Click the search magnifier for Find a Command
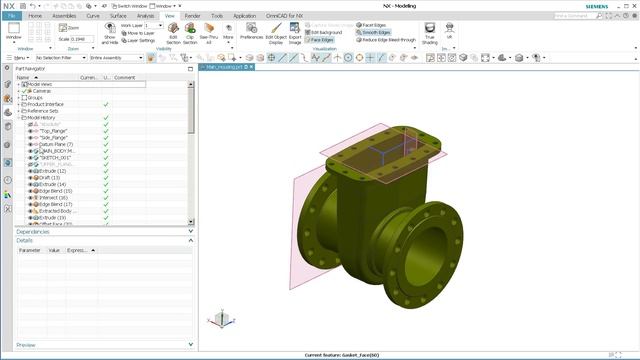 (x=599, y=16)
